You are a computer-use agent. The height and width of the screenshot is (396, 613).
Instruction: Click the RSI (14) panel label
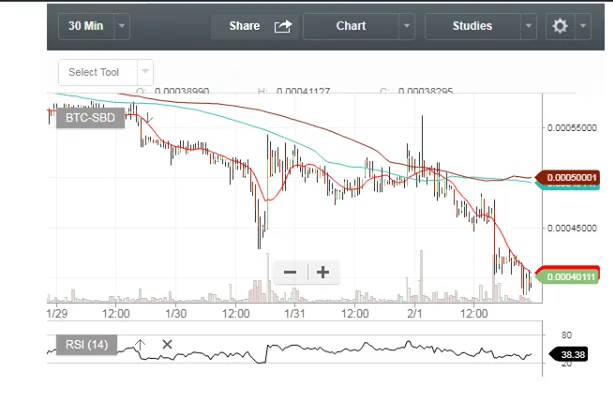coord(86,344)
